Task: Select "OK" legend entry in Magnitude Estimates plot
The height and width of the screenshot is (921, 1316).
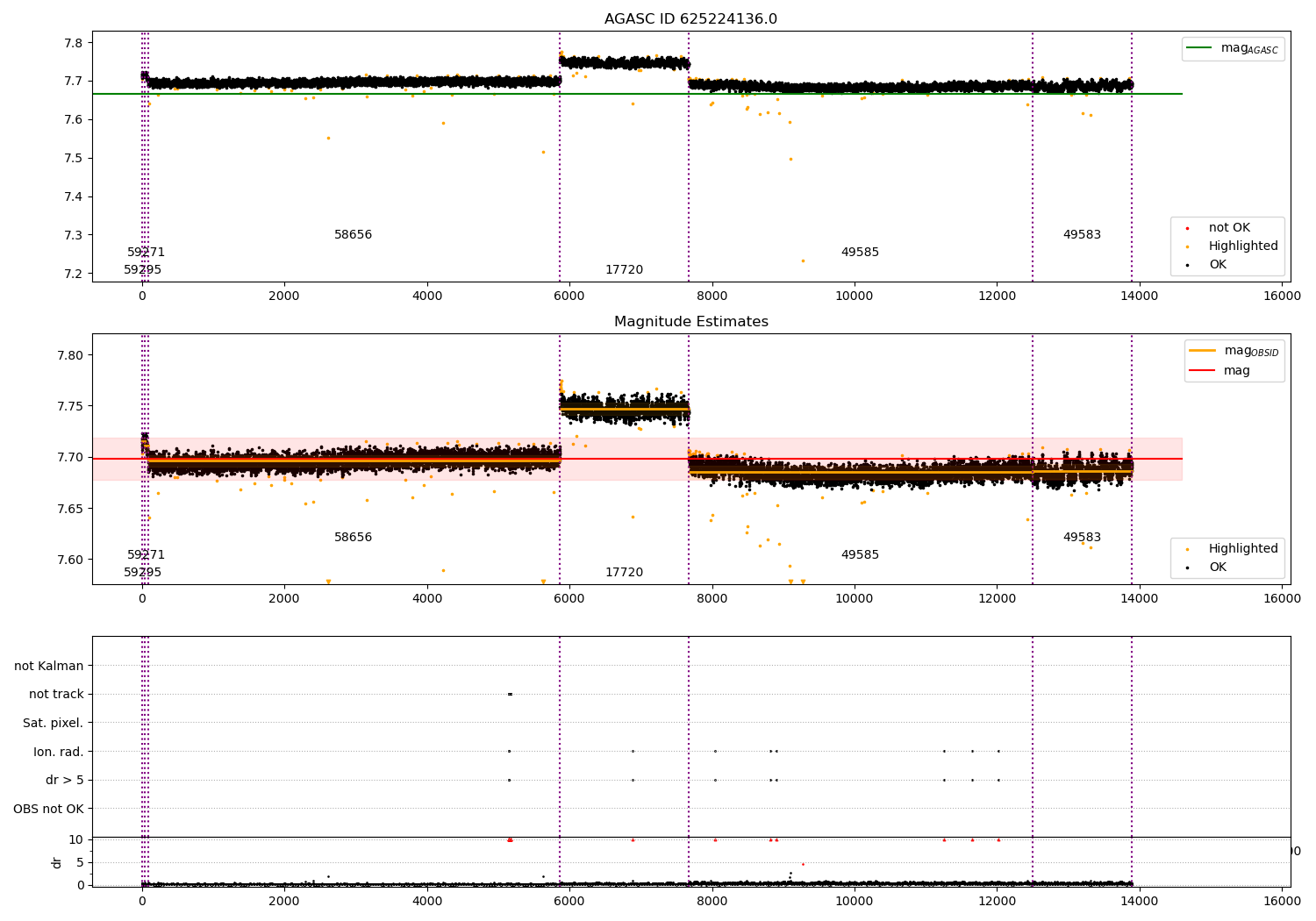Action: pyautogui.click(x=1218, y=568)
